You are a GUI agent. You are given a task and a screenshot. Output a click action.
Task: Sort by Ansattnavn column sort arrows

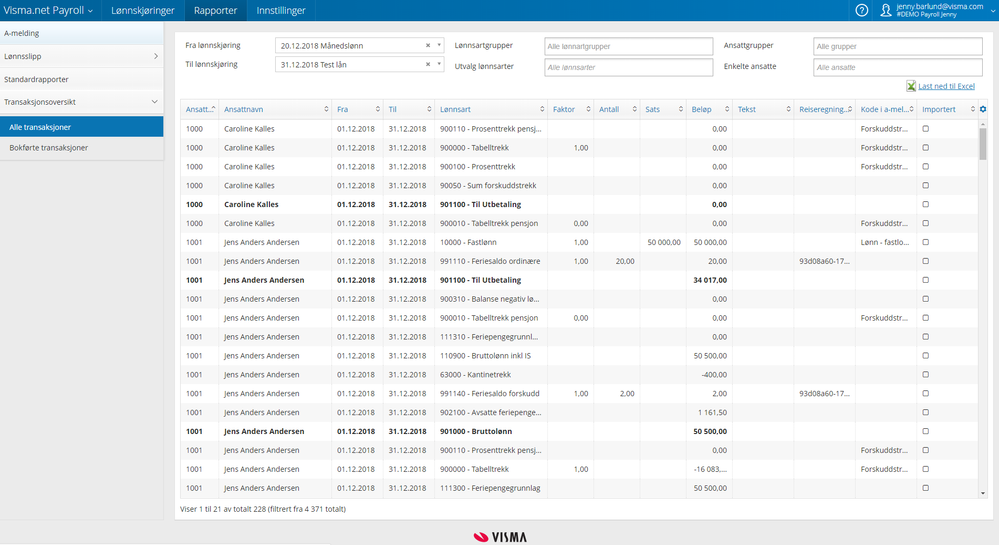[326, 109]
